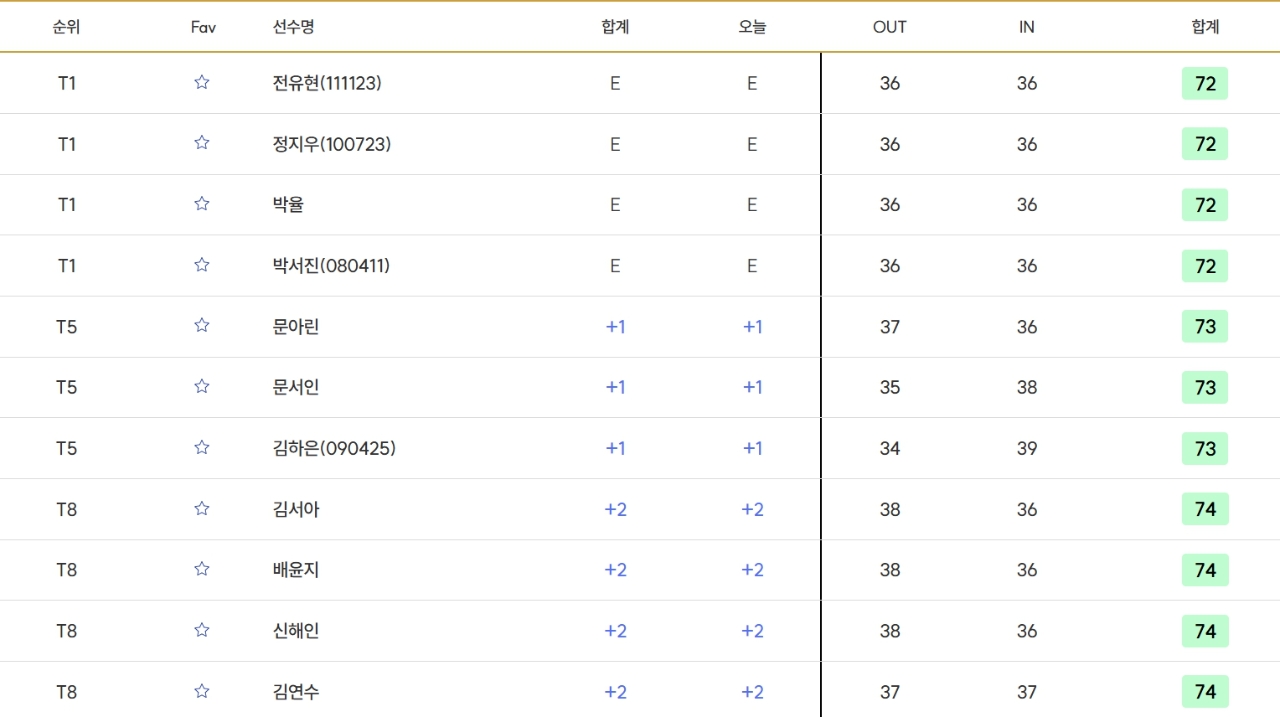Star the player 배윤지
The width and height of the screenshot is (1280, 717).
pos(202,570)
